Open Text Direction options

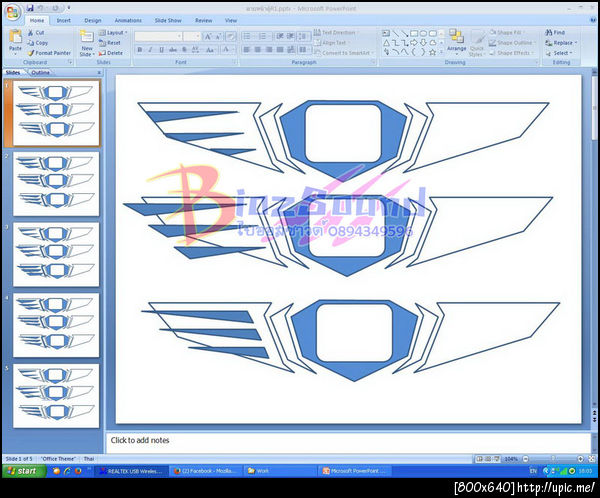335,33
